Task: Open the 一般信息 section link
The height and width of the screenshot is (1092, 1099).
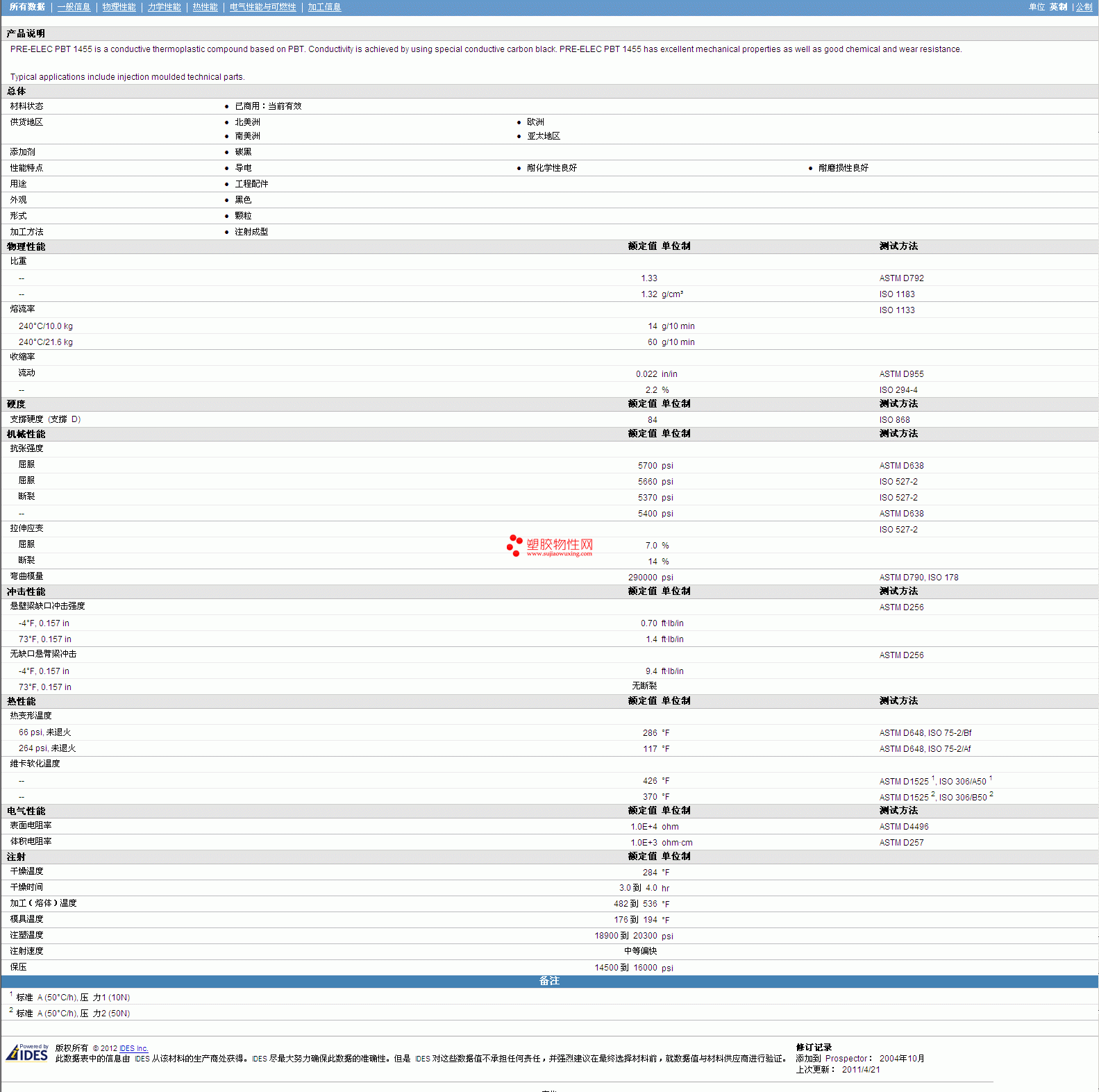Action: click(74, 7)
